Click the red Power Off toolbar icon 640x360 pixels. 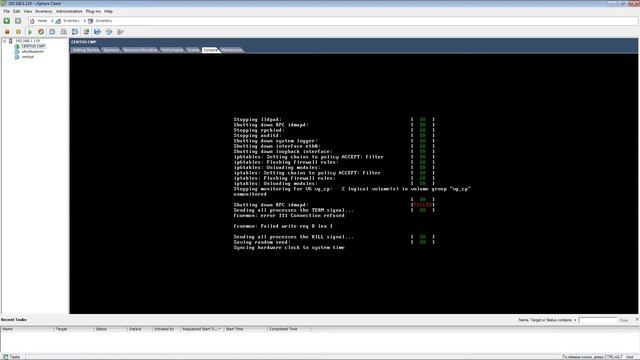click(x=7, y=32)
